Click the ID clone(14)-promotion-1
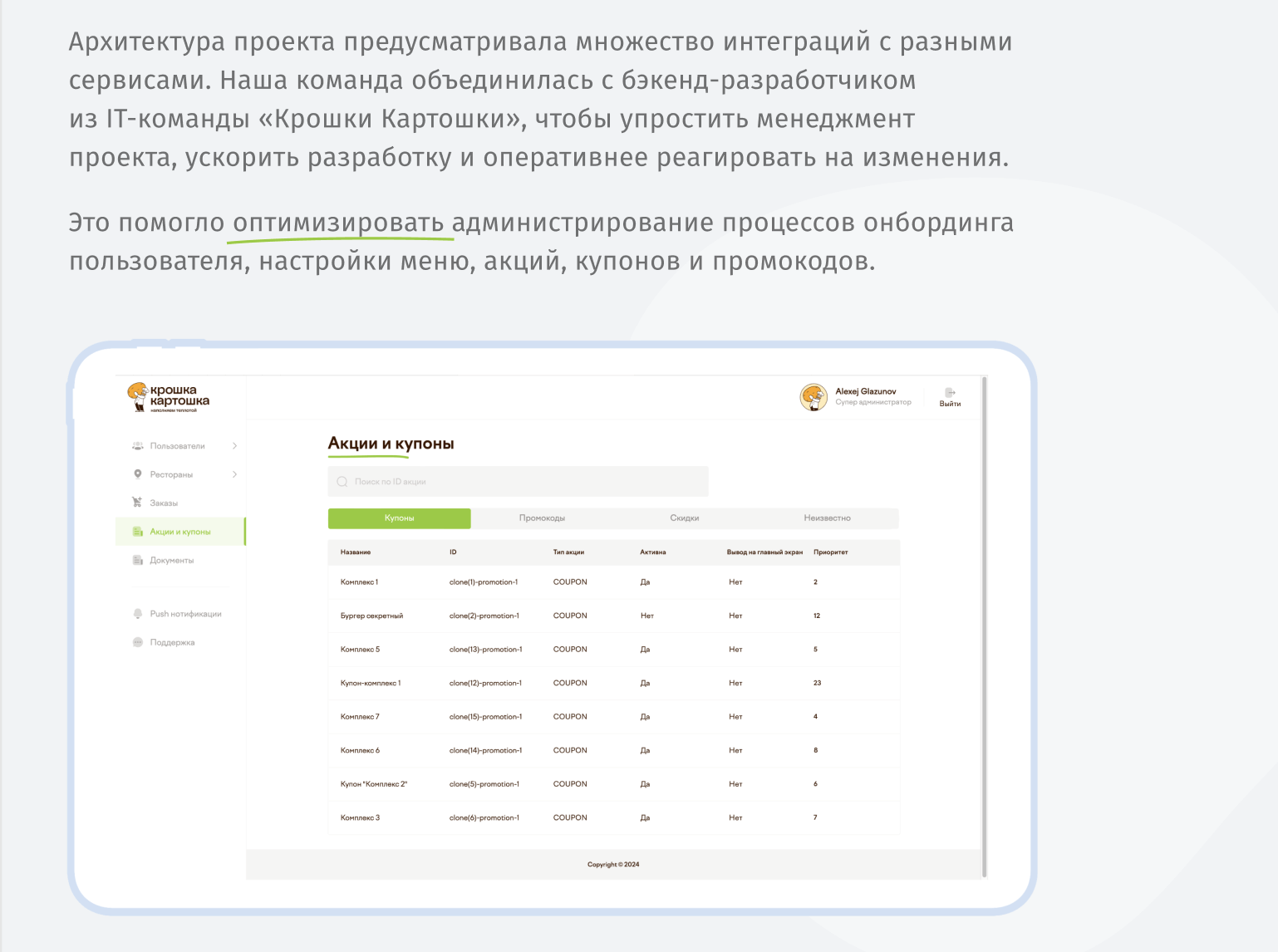Image resolution: width=1278 pixels, height=952 pixels. (486, 751)
